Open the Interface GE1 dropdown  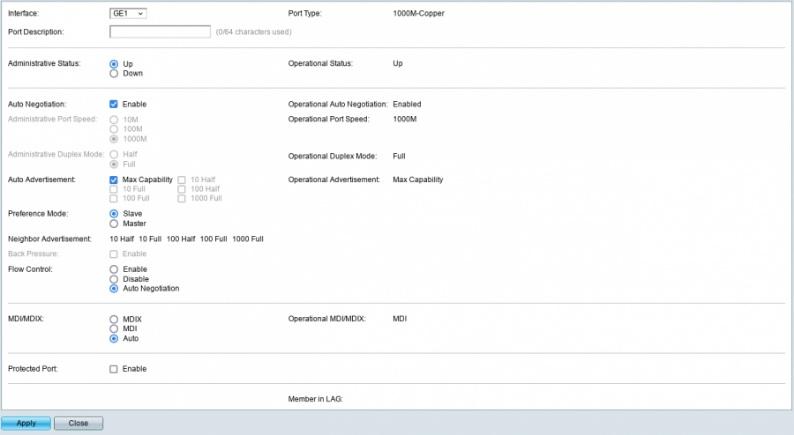(127, 13)
